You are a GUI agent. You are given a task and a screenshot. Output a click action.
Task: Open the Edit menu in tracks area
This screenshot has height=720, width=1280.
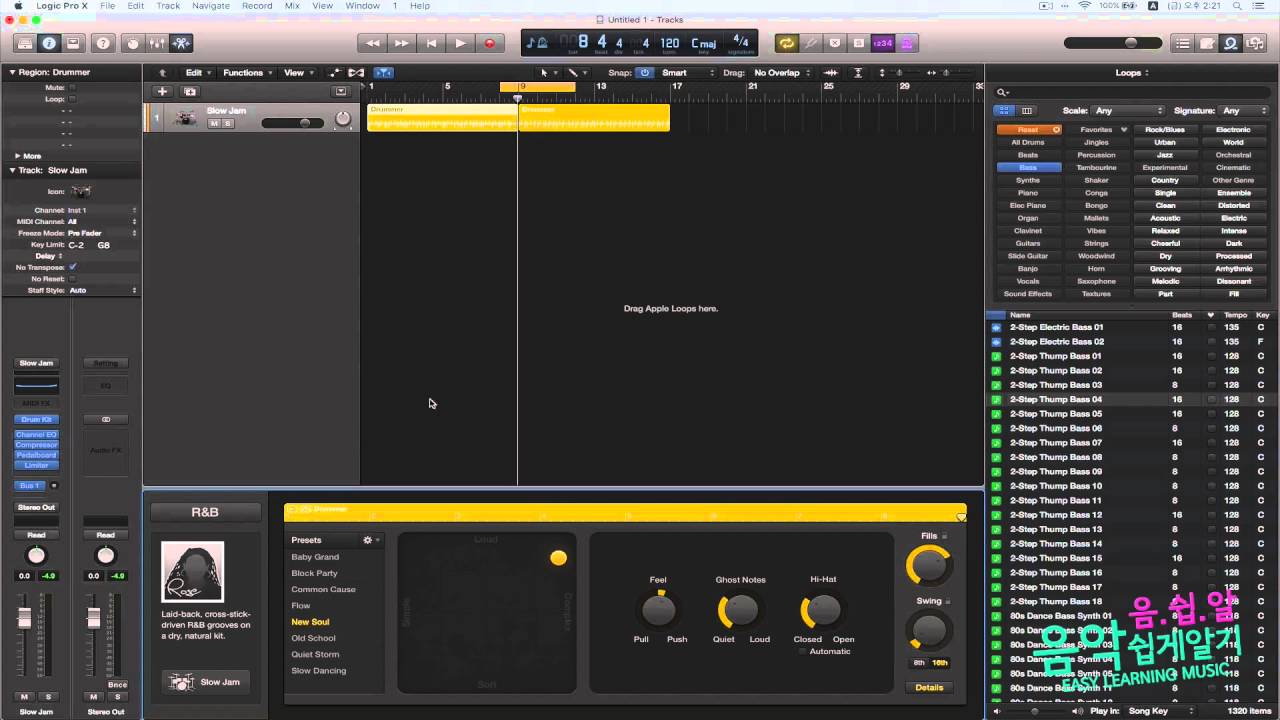pos(196,73)
